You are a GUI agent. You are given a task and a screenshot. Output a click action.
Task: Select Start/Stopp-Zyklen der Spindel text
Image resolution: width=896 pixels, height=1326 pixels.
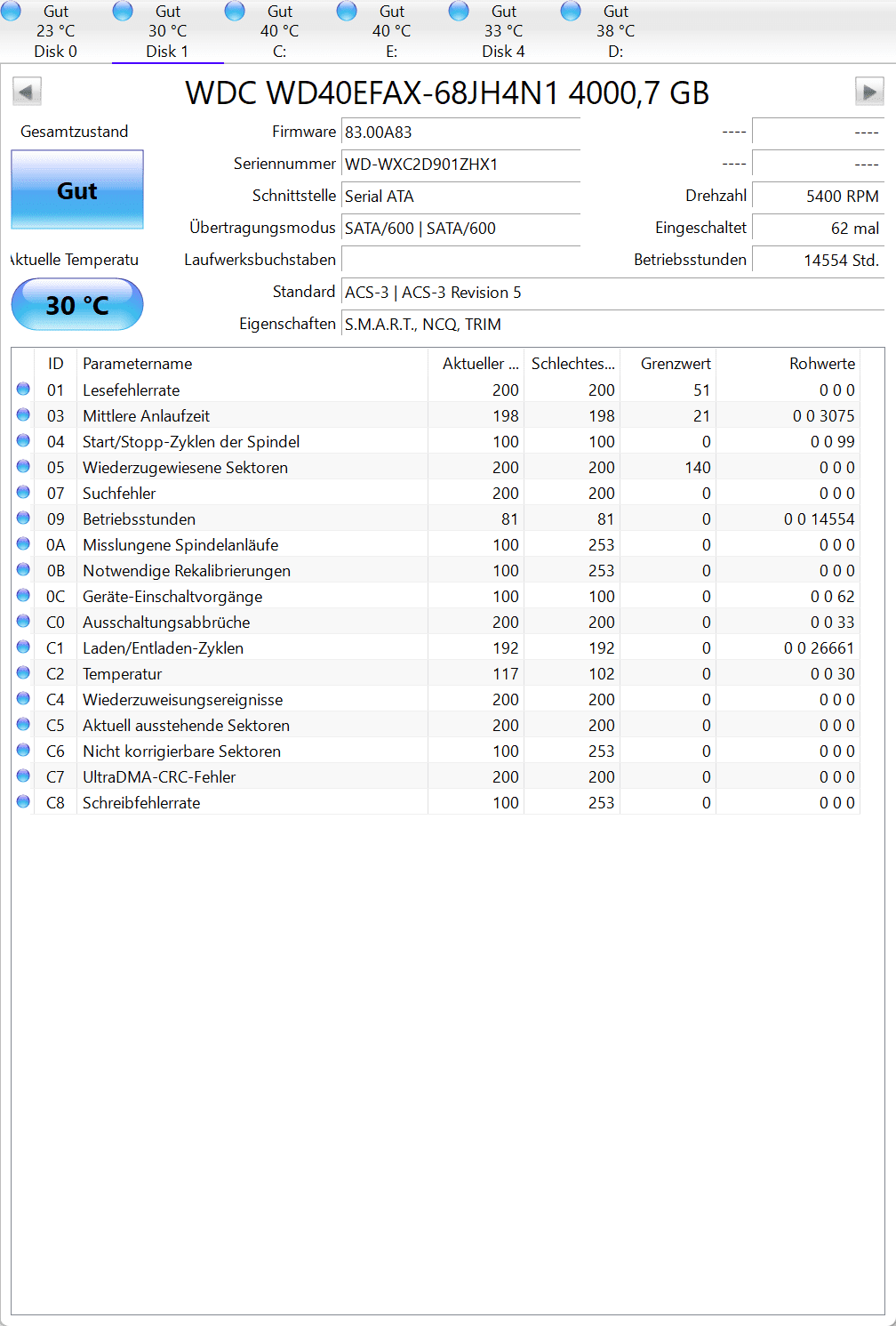tap(191, 442)
